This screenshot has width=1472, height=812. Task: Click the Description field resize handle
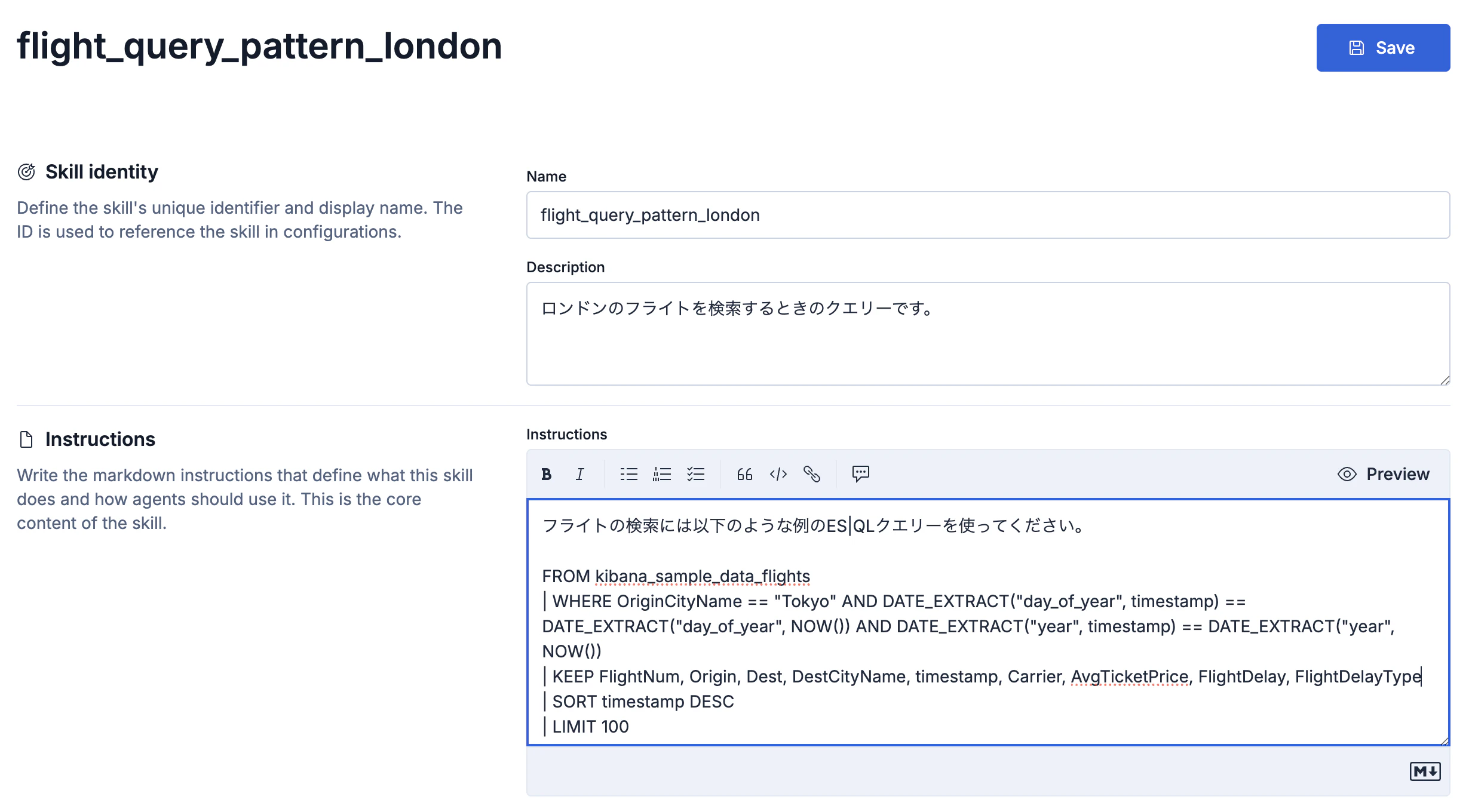[1445, 380]
